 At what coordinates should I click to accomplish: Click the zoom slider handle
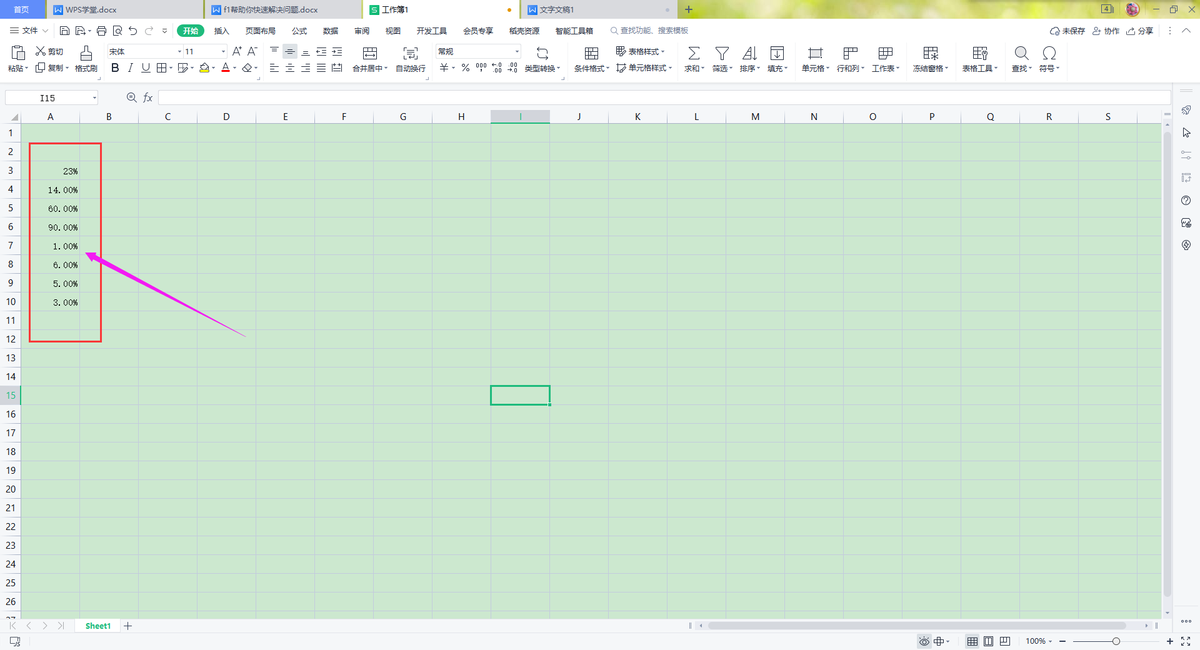point(1116,641)
